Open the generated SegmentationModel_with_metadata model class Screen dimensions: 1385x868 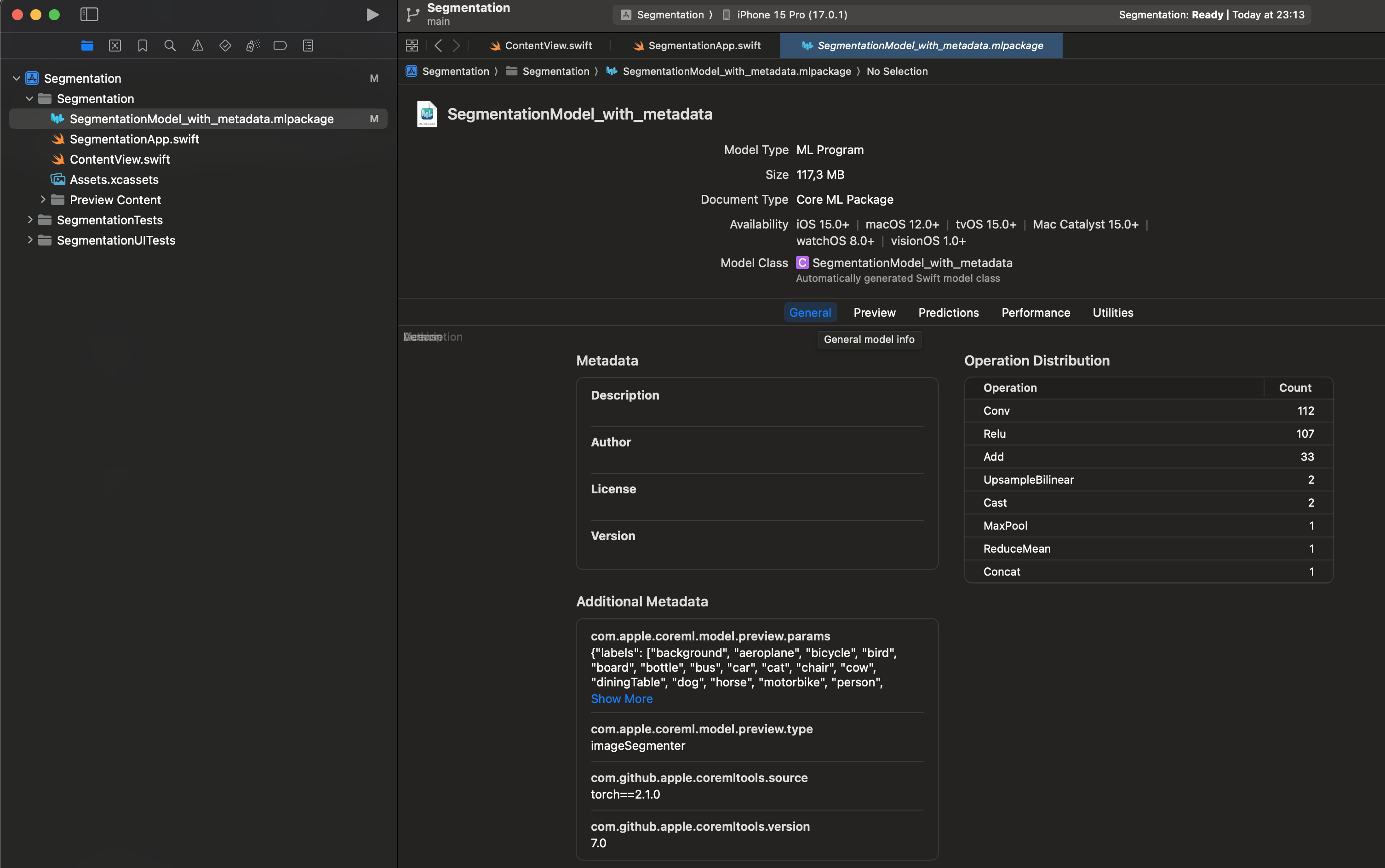point(912,263)
